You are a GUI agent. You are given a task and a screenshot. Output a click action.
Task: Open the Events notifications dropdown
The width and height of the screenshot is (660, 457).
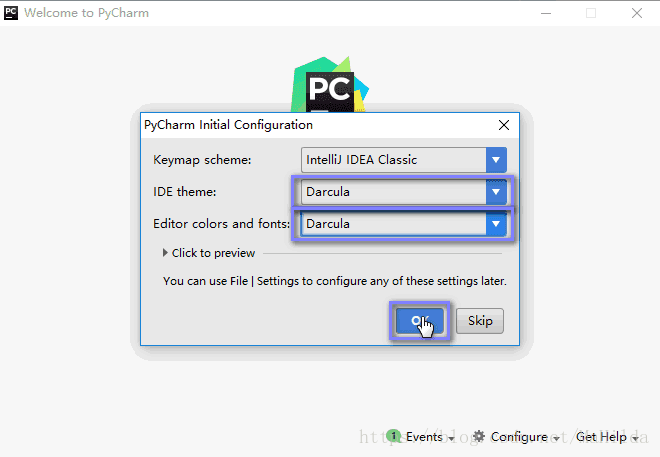click(429, 437)
